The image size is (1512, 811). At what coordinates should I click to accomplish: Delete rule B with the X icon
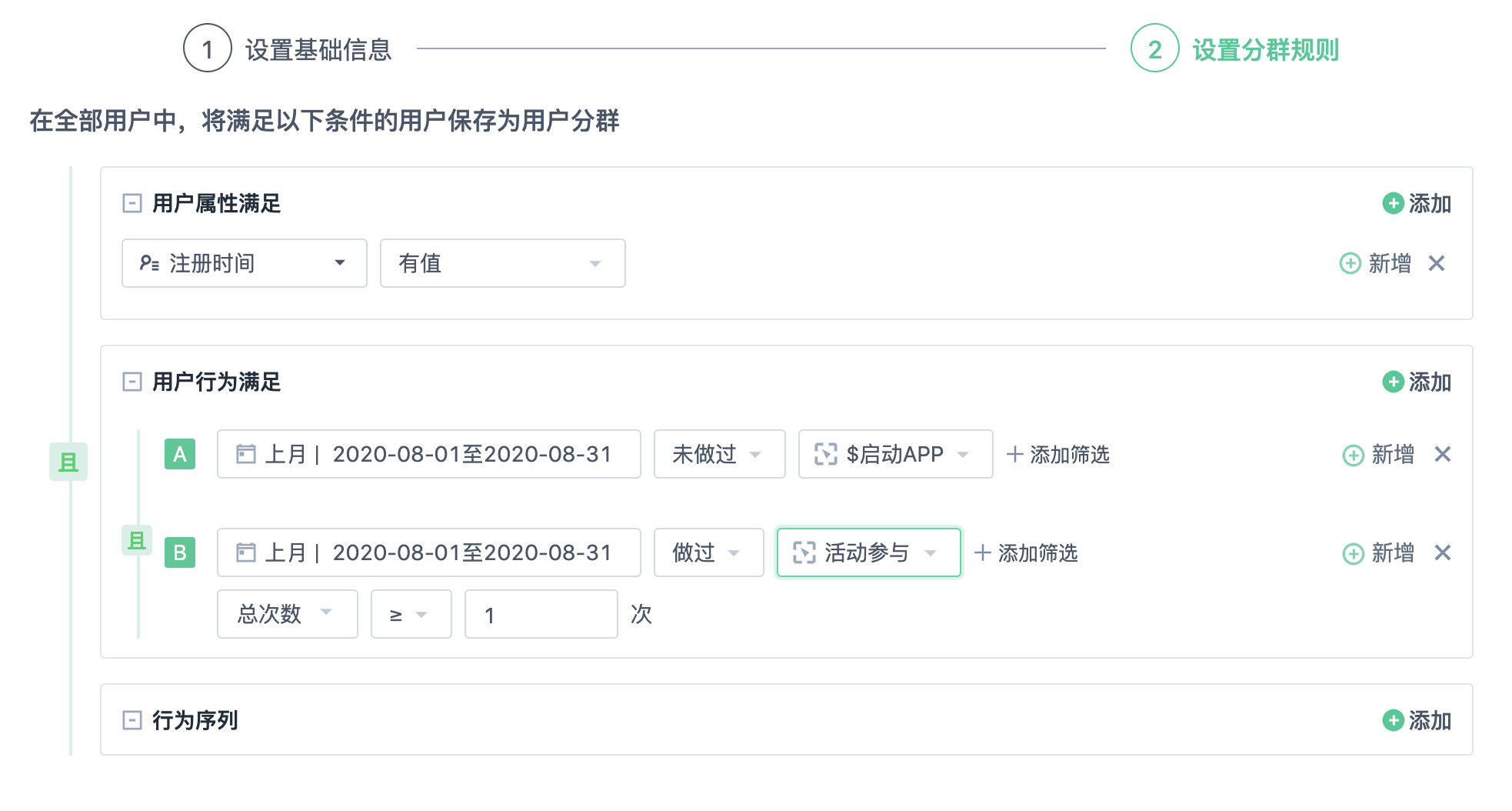(1443, 552)
